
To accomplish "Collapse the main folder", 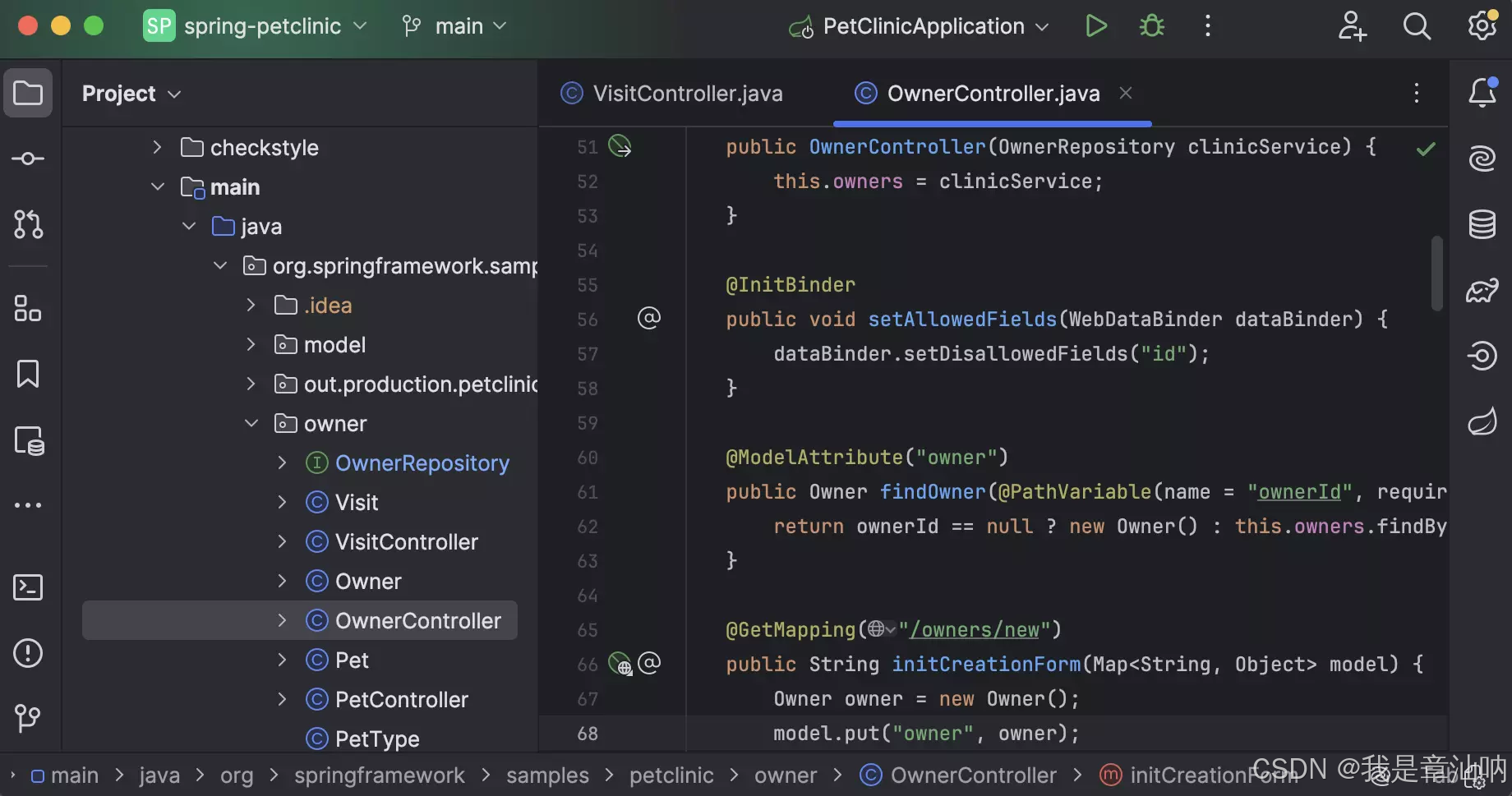I will point(157,186).
